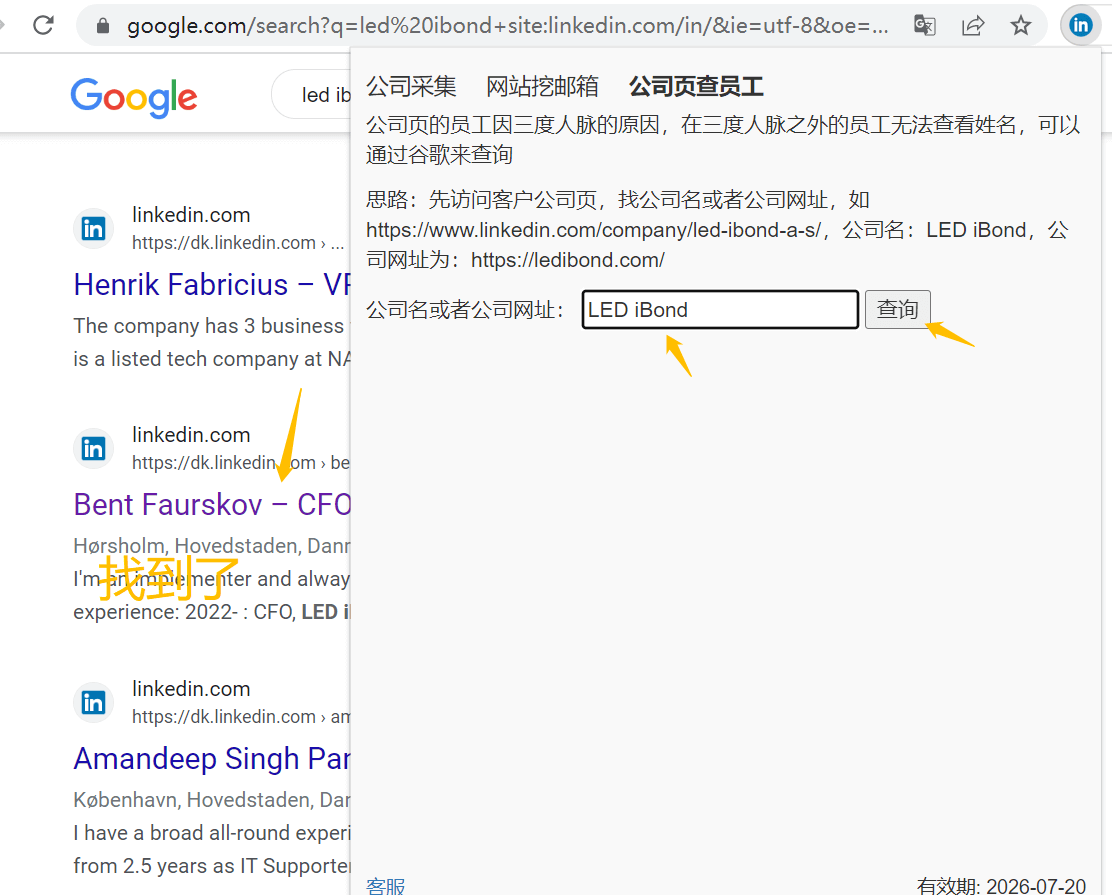Click the 有效期: 2026-07-20 expiry text
The image size is (1112, 895).
coord(1001,886)
